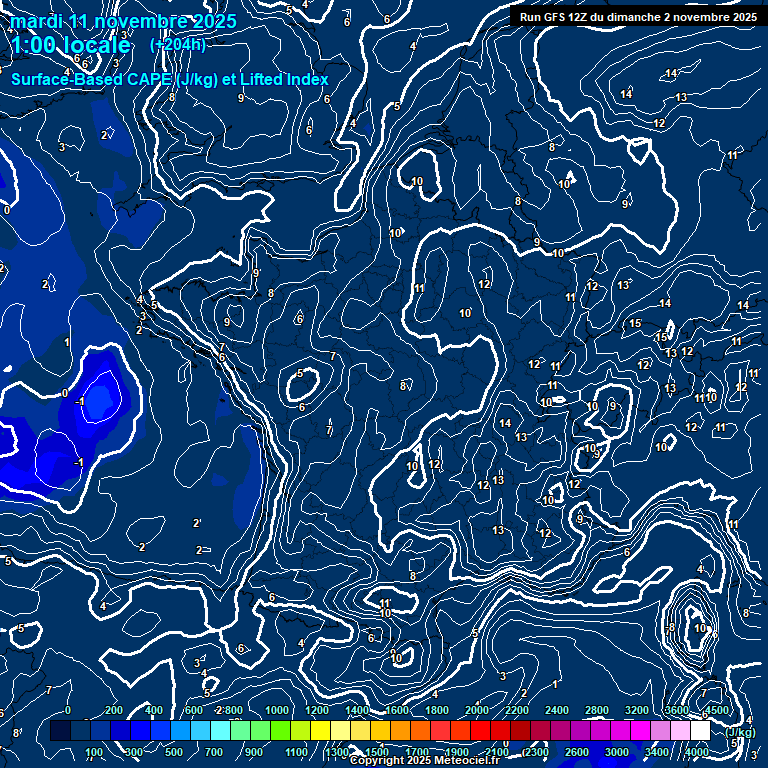This screenshot has height=768, width=768.
Task: Click the '1500' legend label
Action: pyautogui.click(x=377, y=752)
